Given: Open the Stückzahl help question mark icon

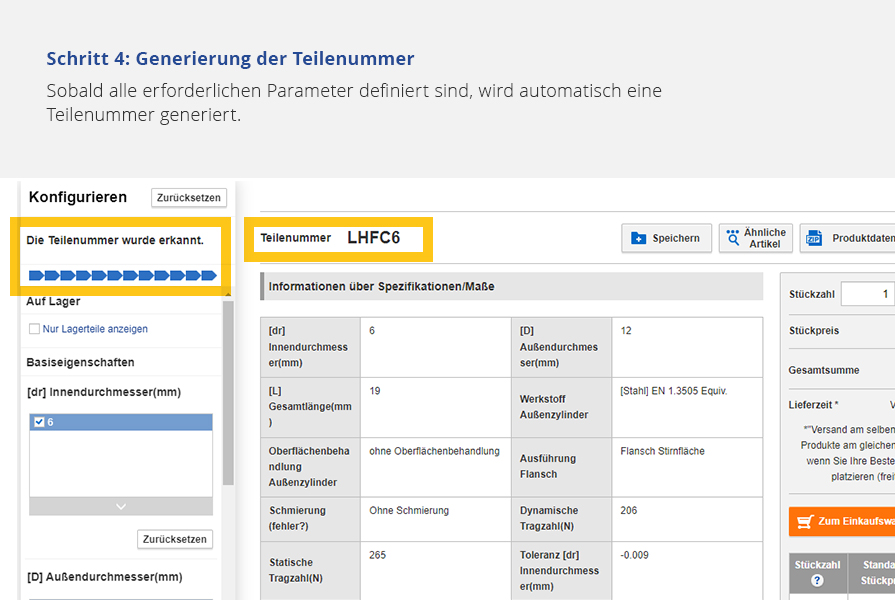Looking at the screenshot, I should coord(817,581).
